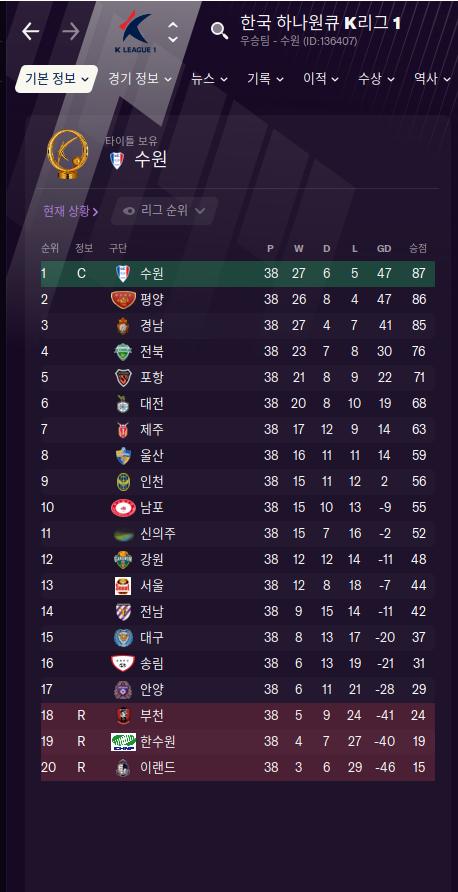The width and height of the screenshot is (458, 892).
Task: Open the 기본 정보 tab
Action: tap(56, 79)
